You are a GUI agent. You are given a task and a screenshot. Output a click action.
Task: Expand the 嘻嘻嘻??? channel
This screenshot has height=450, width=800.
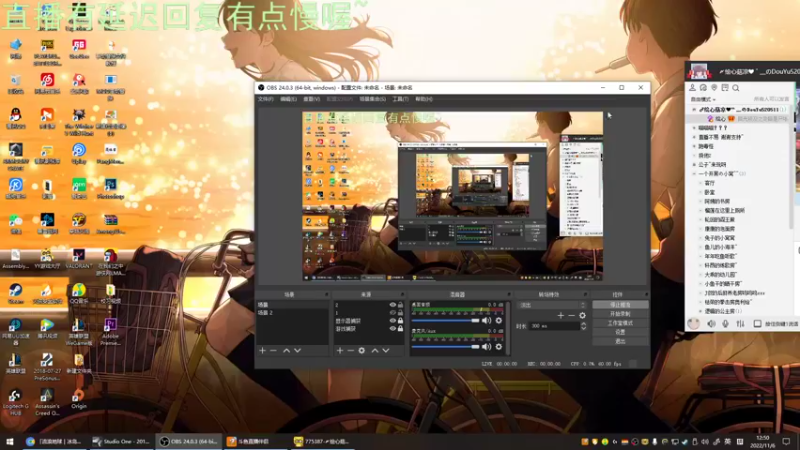pos(694,128)
